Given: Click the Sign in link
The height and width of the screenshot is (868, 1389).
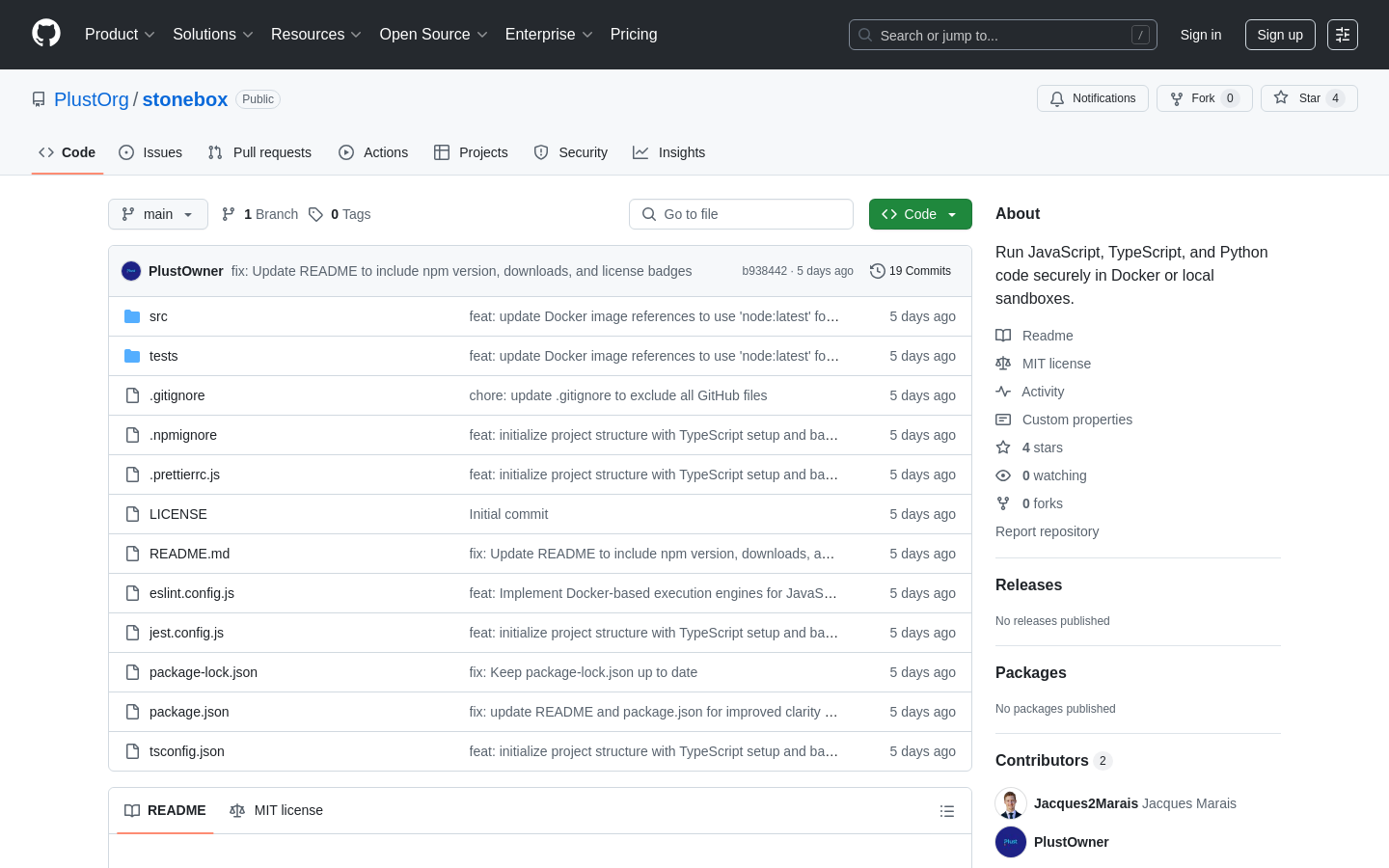Looking at the screenshot, I should [x=1201, y=35].
